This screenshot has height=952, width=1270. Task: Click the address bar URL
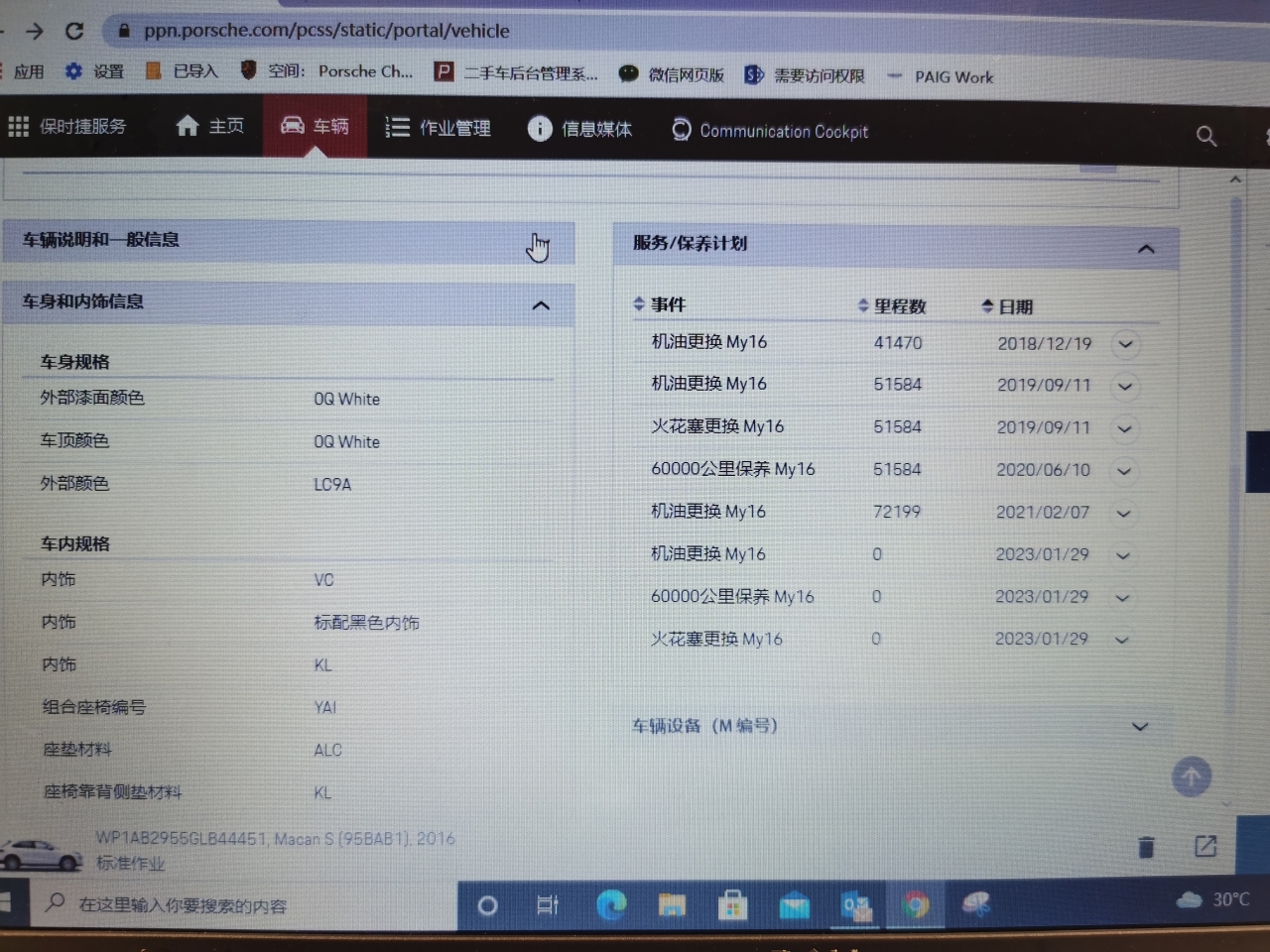click(326, 31)
